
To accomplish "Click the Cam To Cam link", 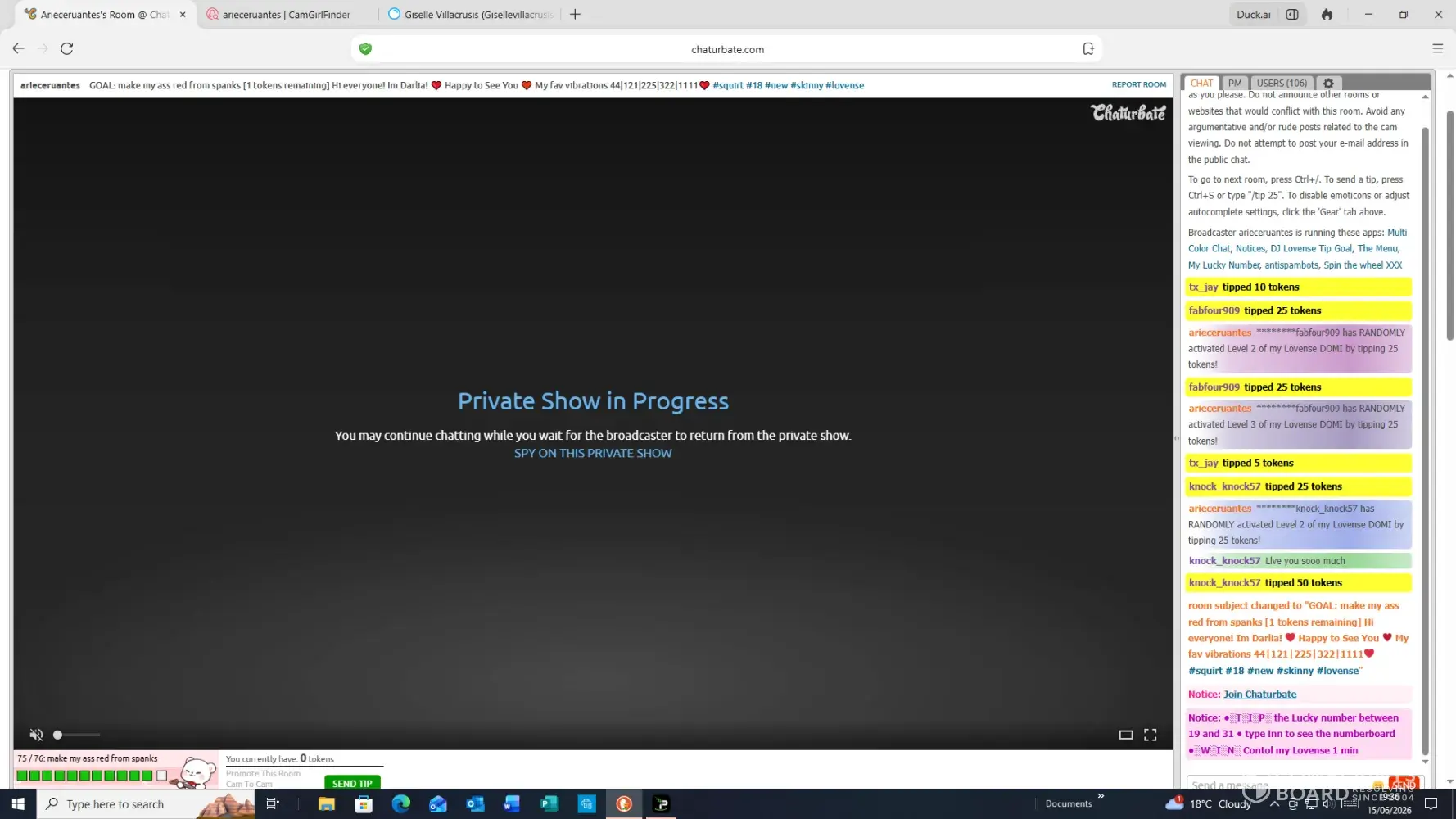I will [249, 784].
